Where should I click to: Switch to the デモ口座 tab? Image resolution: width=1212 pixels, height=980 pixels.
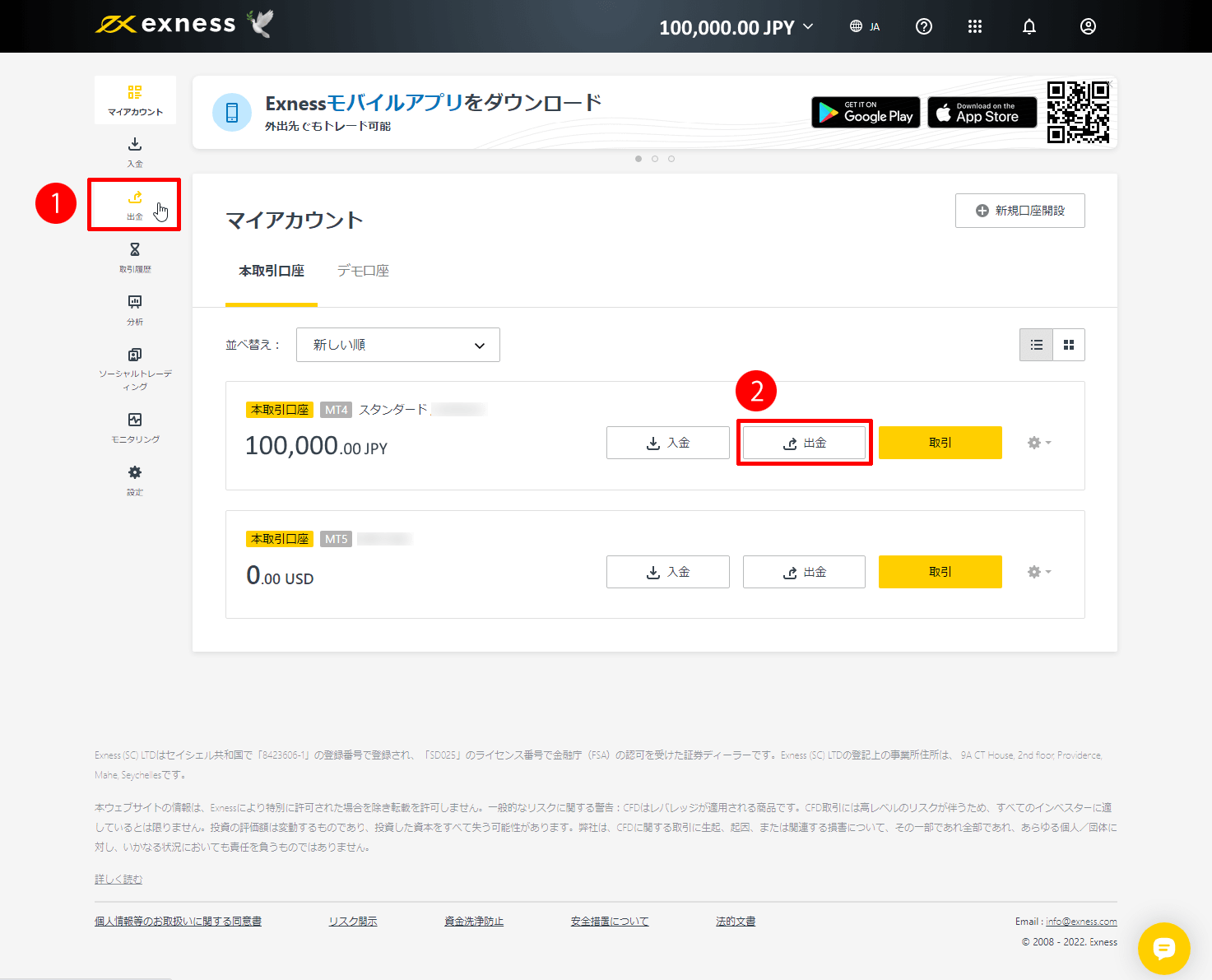coord(363,270)
